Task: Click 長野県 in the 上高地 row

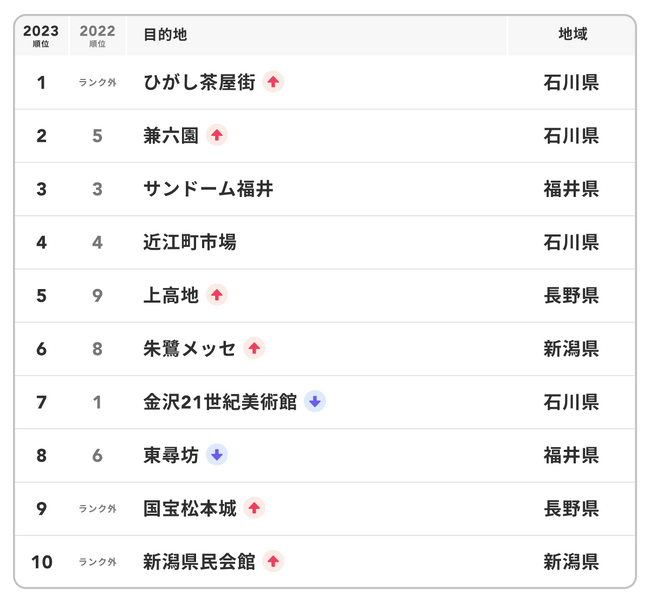Action: pos(571,295)
